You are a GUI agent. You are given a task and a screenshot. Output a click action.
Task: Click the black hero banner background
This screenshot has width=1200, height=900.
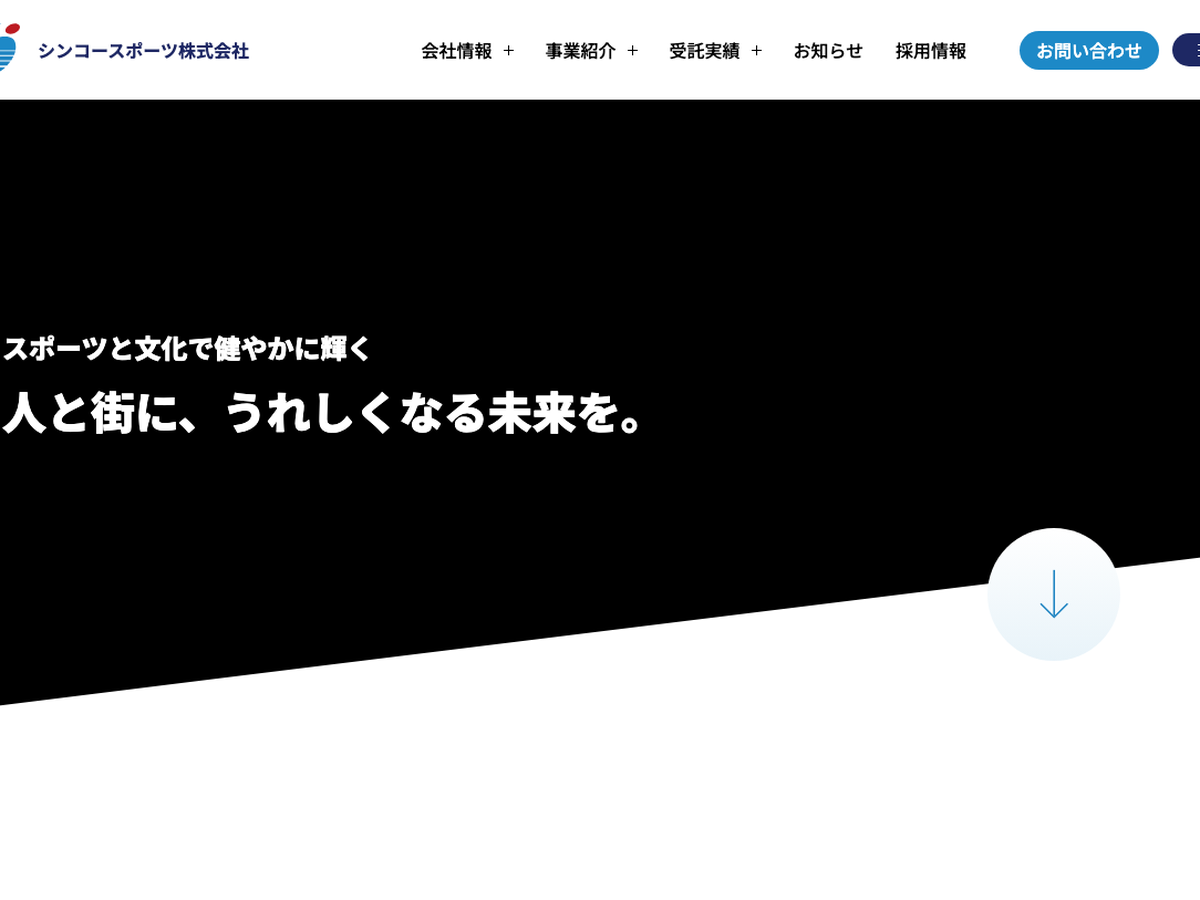tap(600, 220)
